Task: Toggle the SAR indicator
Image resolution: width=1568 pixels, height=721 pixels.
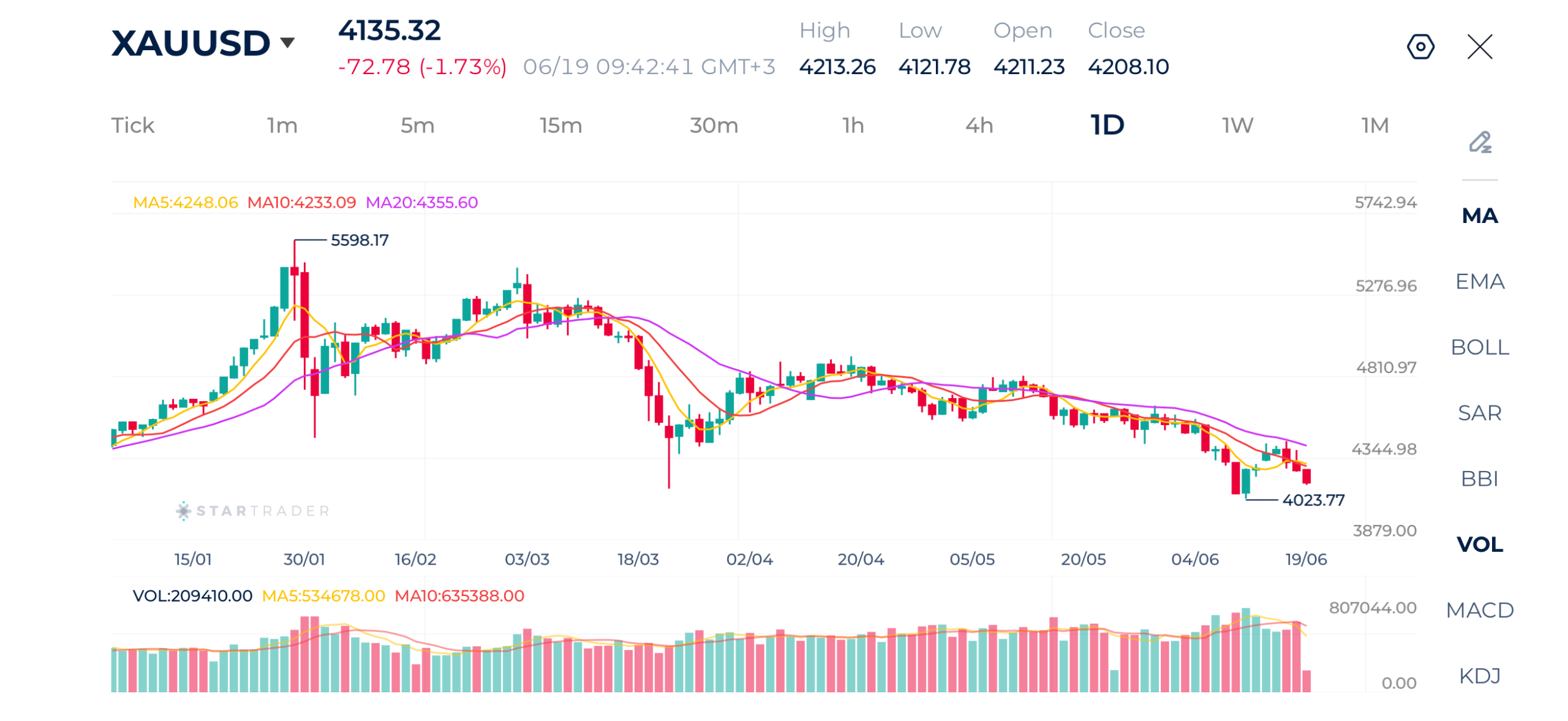Action: pos(1479,412)
